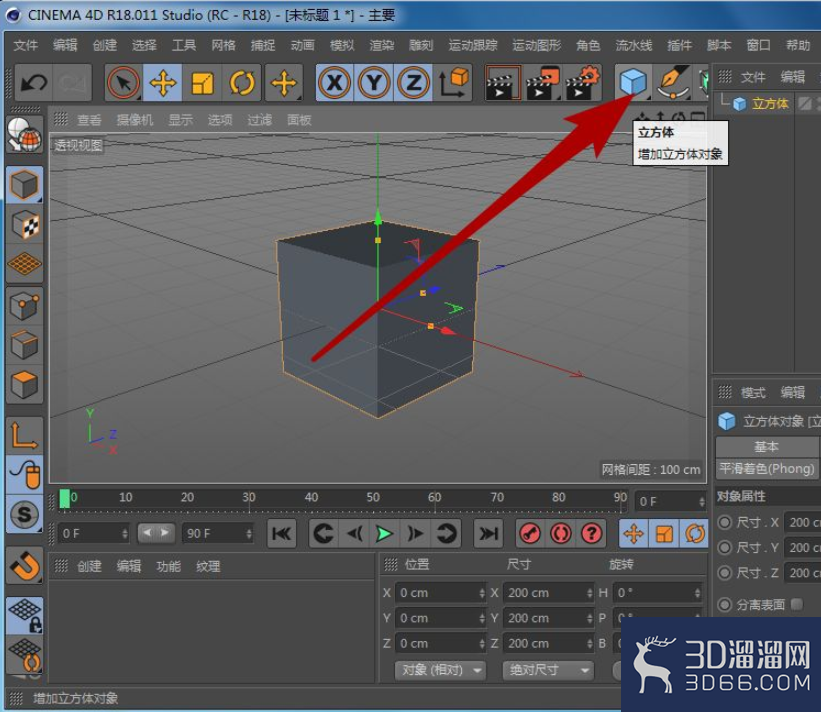Click the preview range slider arrows
This screenshot has height=712, width=821.
tap(156, 533)
